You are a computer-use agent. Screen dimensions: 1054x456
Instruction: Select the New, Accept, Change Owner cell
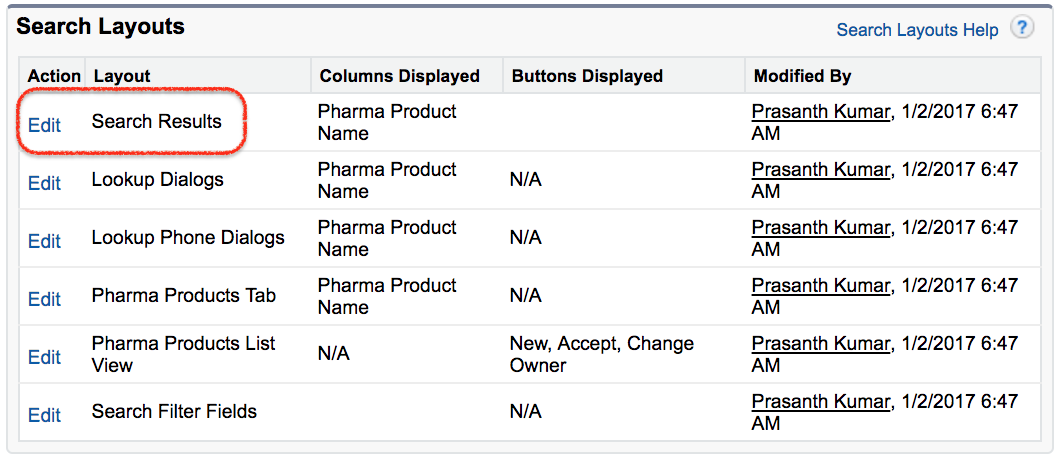coord(602,354)
